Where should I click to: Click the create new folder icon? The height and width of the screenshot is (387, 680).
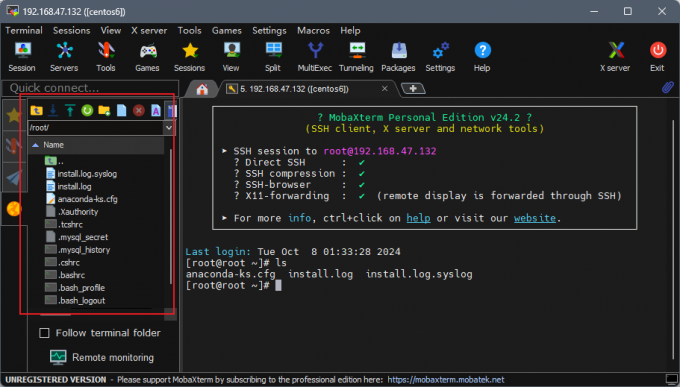coord(104,111)
